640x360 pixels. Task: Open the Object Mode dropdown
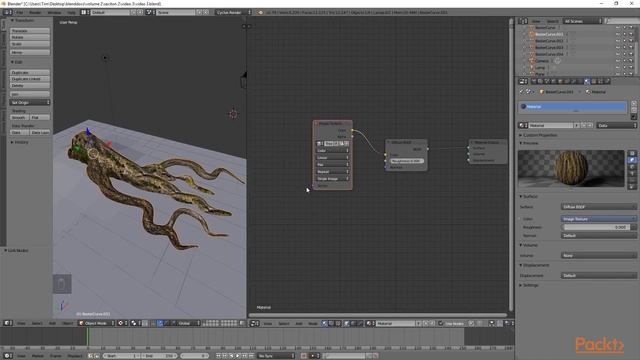[x=96, y=323]
